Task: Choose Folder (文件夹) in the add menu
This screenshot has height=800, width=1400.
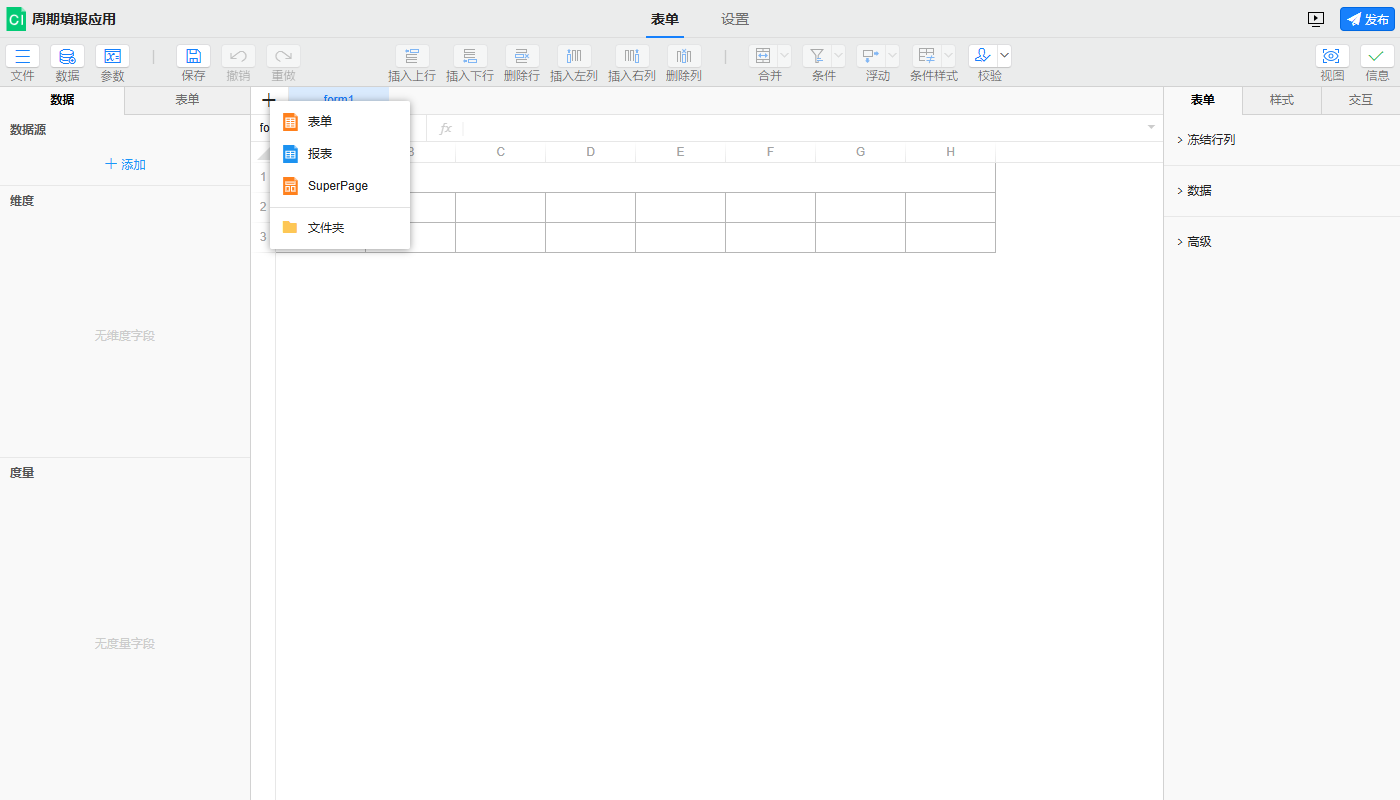Action: [325, 228]
